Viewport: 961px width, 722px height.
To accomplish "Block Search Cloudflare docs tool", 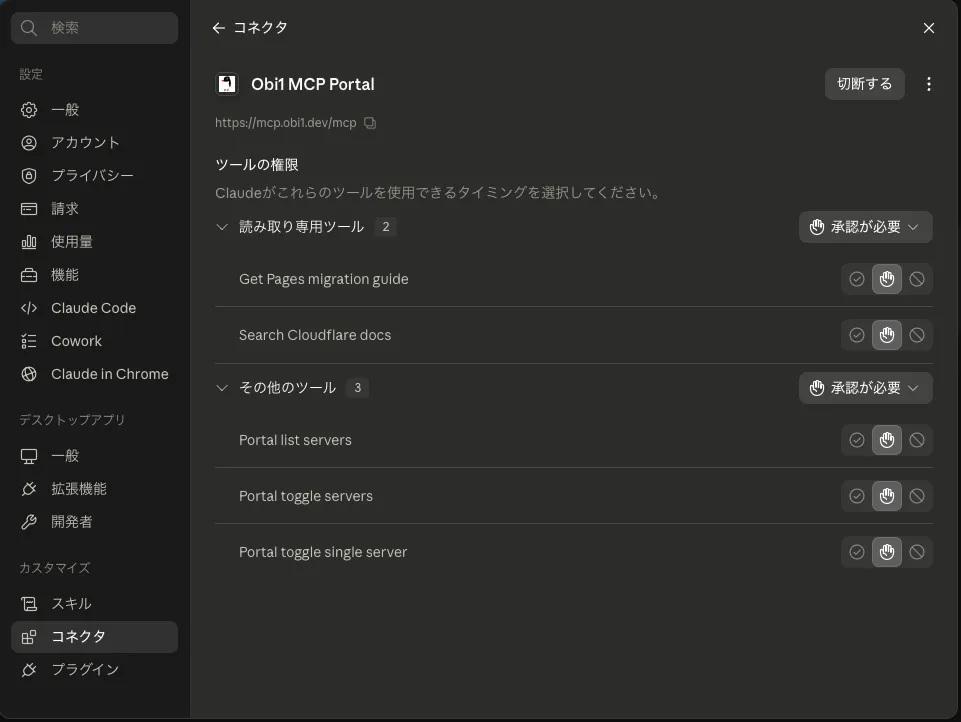I will [x=917, y=335].
